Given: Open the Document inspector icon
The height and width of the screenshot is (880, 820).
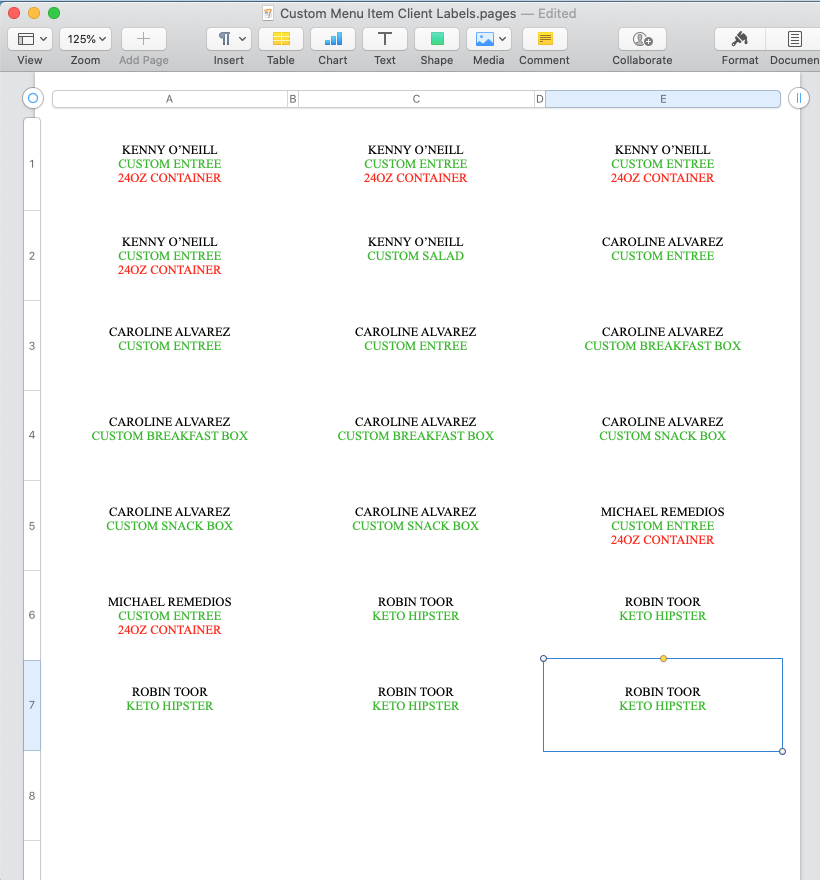Looking at the screenshot, I should pyautogui.click(x=794, y=40).
